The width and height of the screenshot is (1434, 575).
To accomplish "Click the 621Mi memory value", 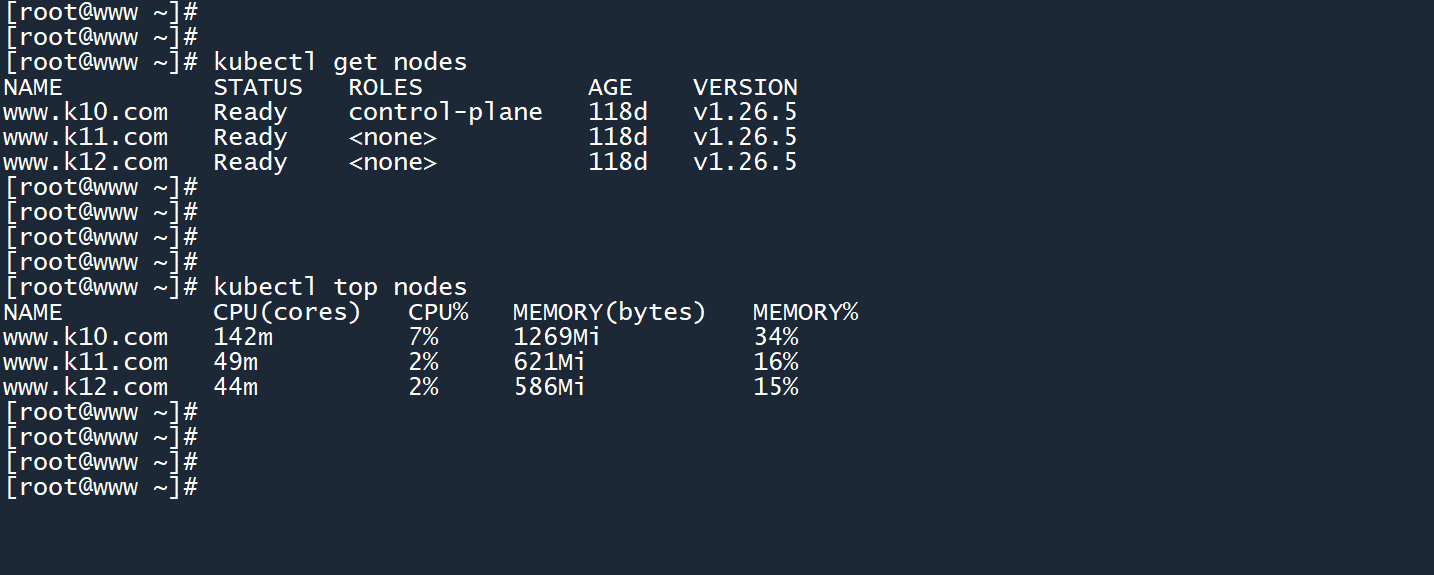I will (549, 362).
